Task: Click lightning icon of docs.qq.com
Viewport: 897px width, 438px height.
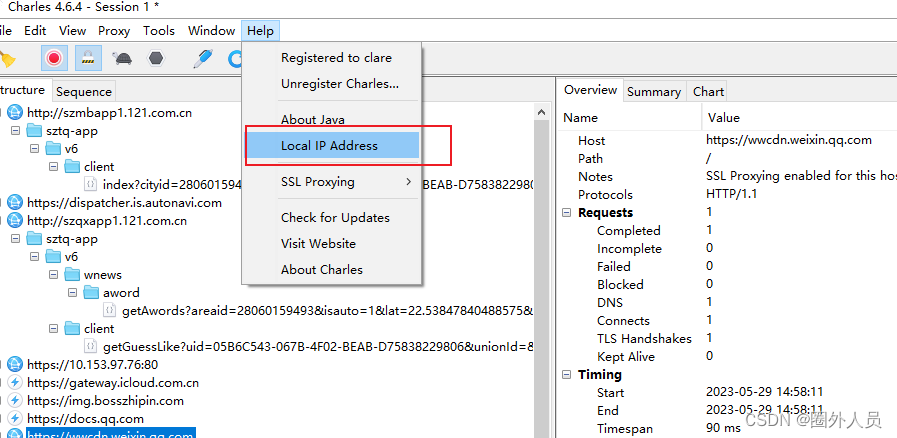Action: tap(15, 419)
